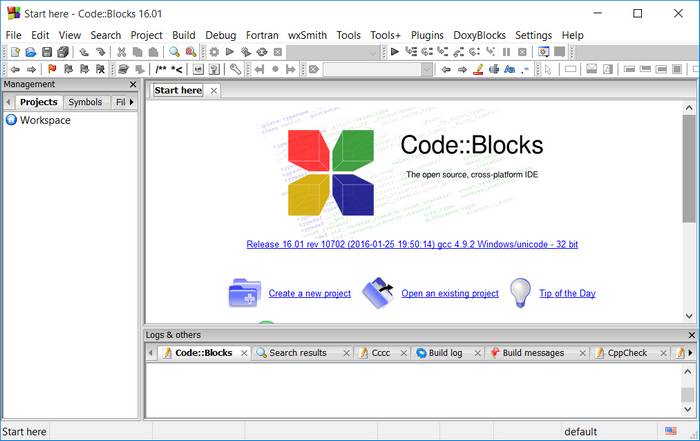
Task: Click the Replace icon
Action: tap(191, 52)
